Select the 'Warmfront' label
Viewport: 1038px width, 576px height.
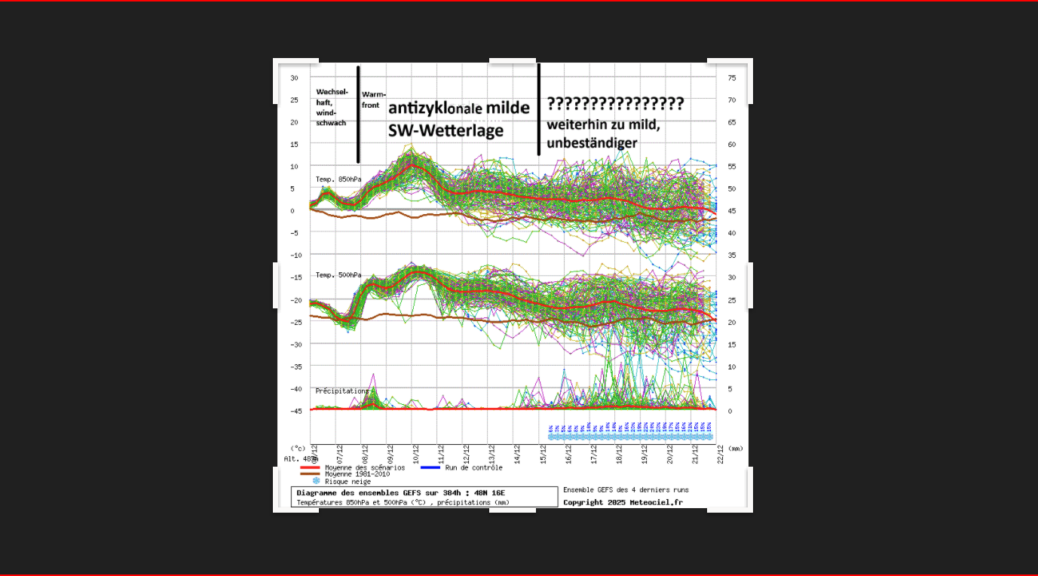(x=373, y=98)
